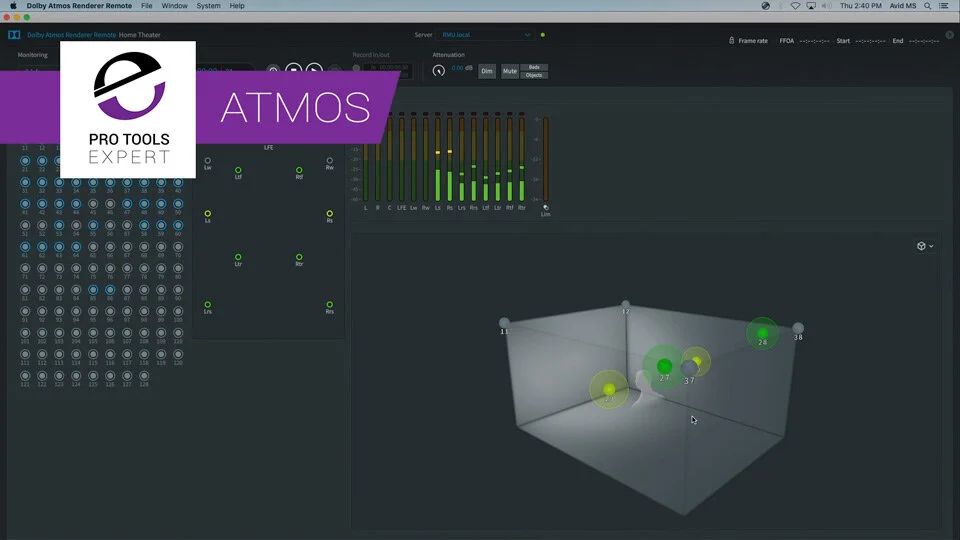Open the System menu
This screenshot has width=960, height=540.
(208, 6)
